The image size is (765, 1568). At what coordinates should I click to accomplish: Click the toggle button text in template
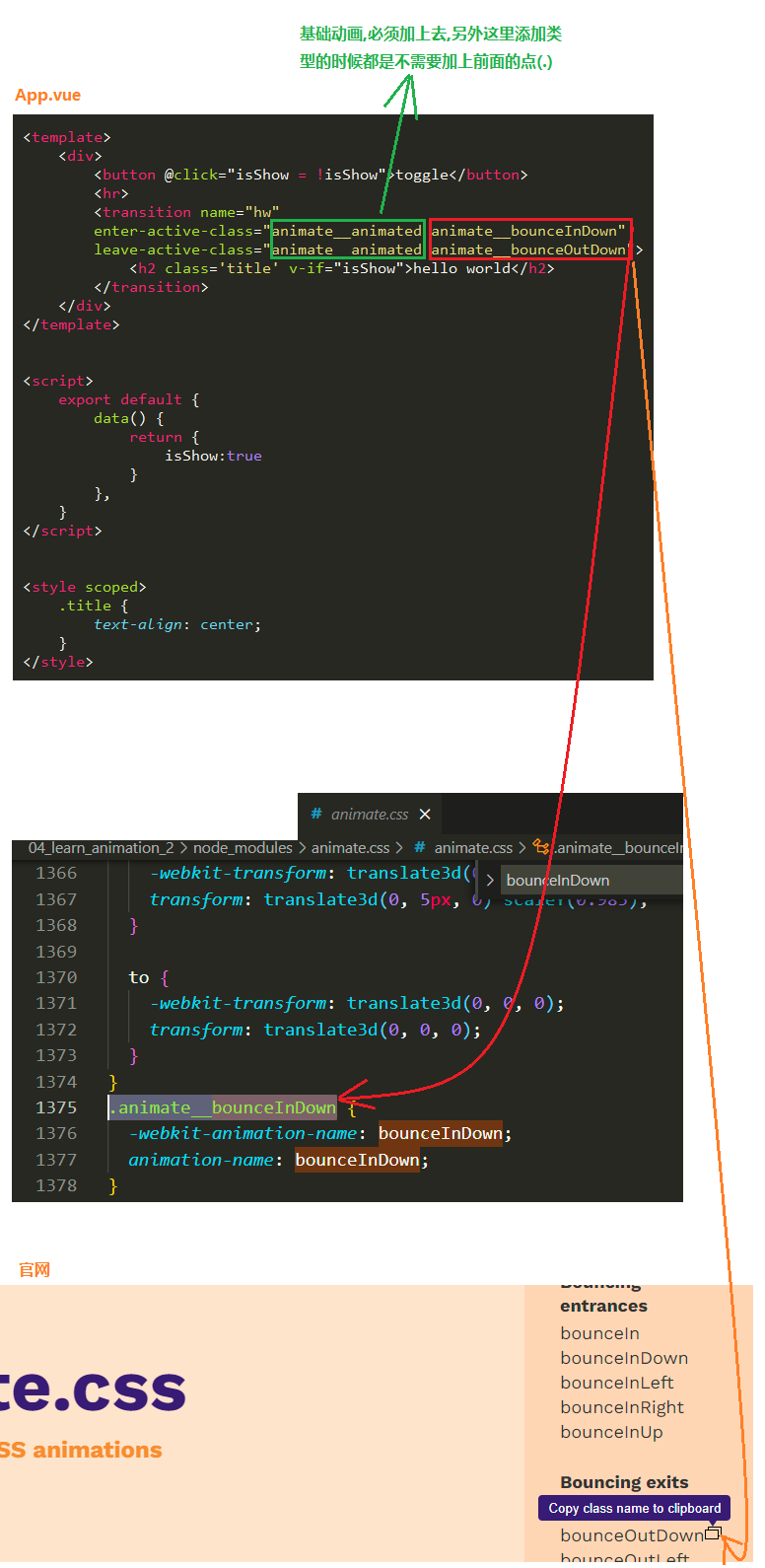pyautogui.click(x=422, y=175)
